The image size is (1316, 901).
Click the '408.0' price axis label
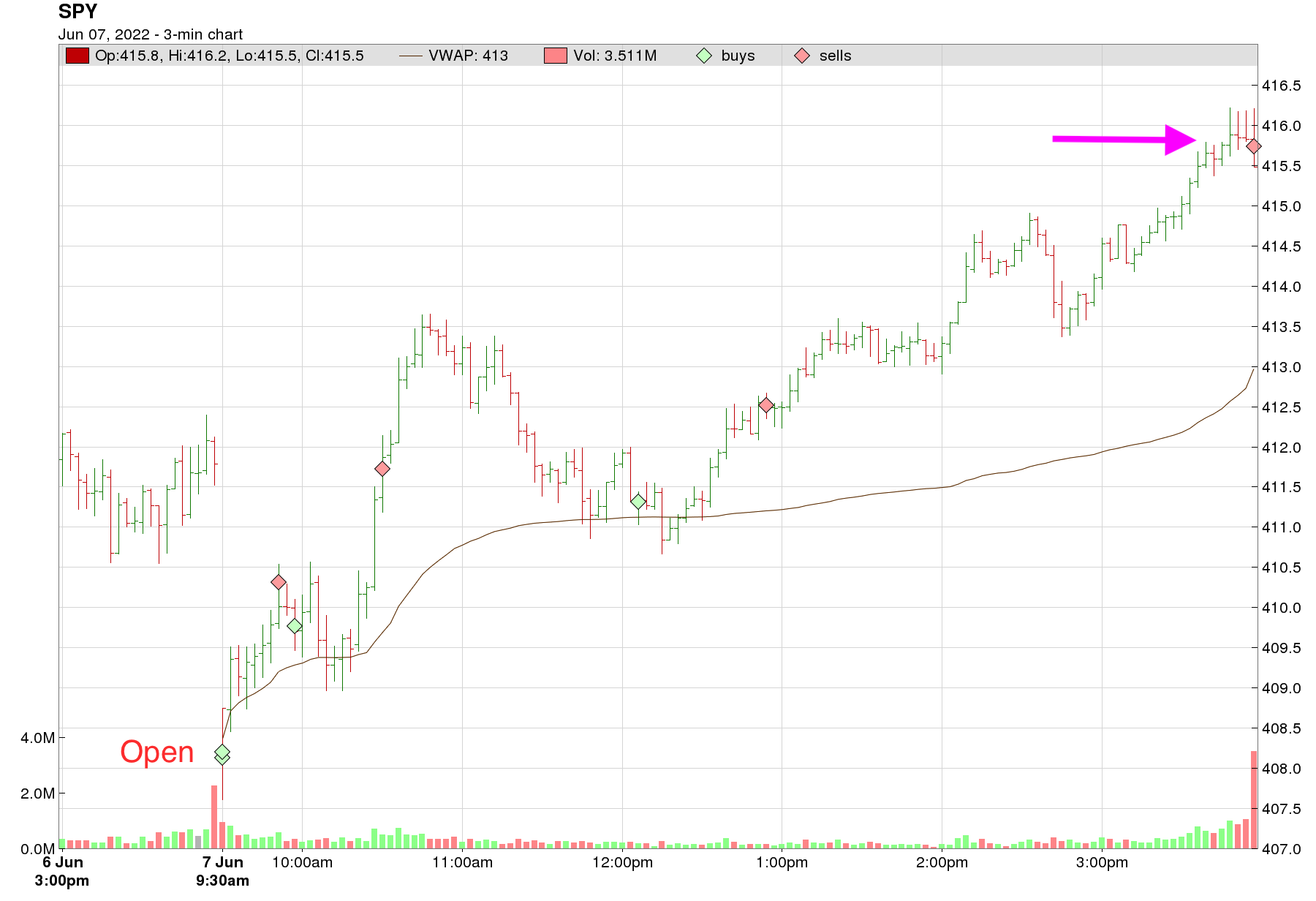1282,769
